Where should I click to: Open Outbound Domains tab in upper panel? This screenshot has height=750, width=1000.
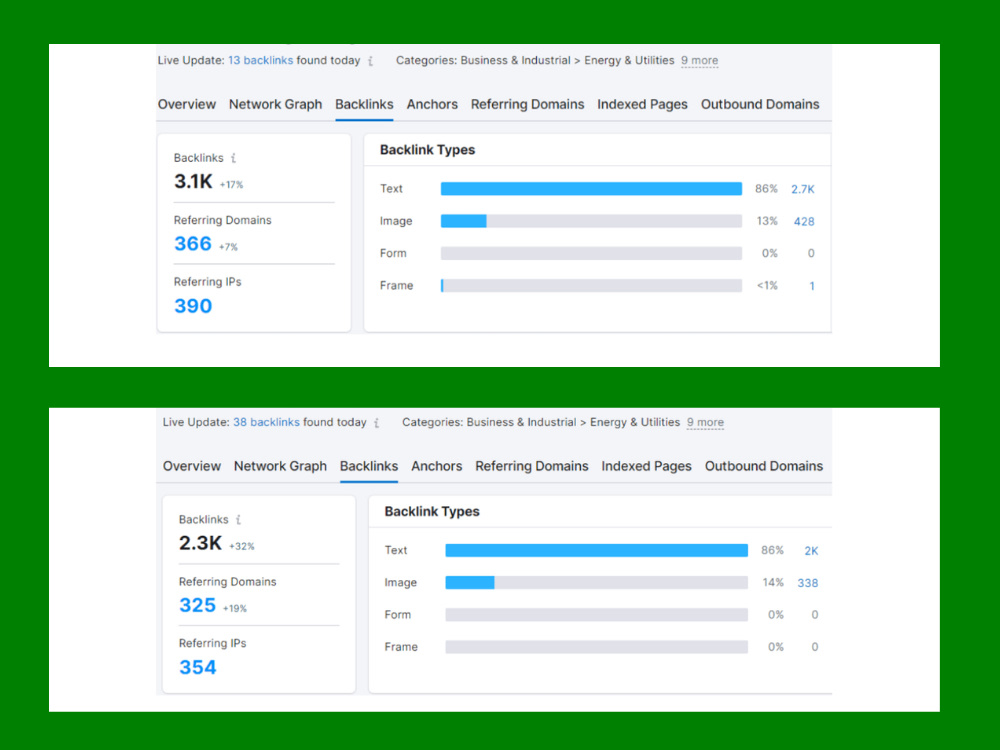[x=760, y=104]
